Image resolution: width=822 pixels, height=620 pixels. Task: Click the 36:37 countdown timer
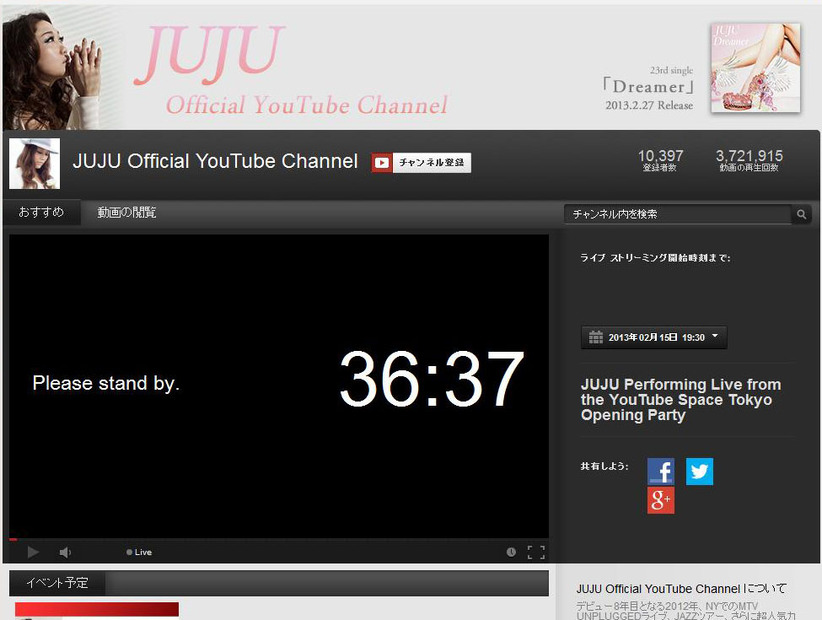click(431, 379)
